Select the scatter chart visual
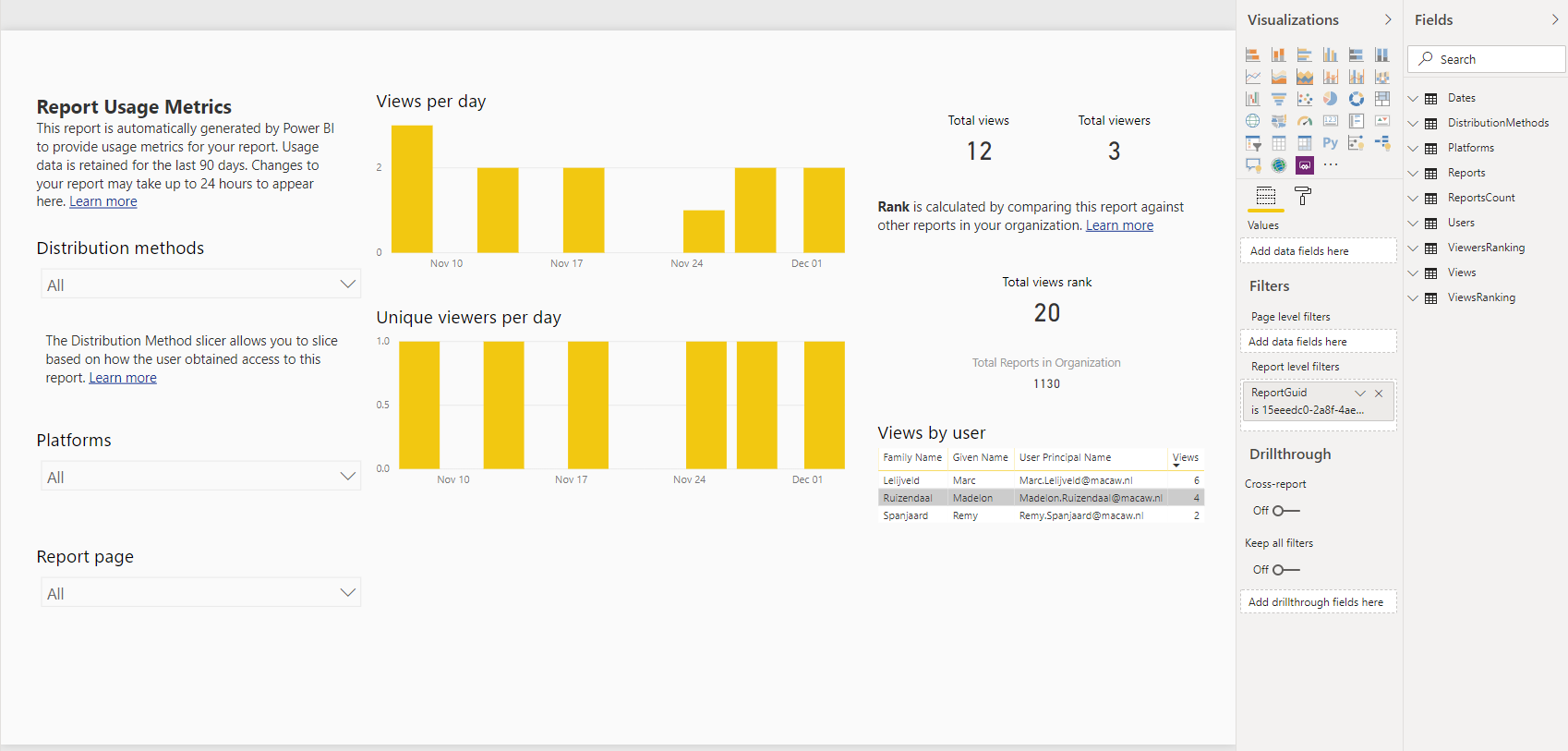Screen dimensions: 1568x751 [x=1304, y=99]
